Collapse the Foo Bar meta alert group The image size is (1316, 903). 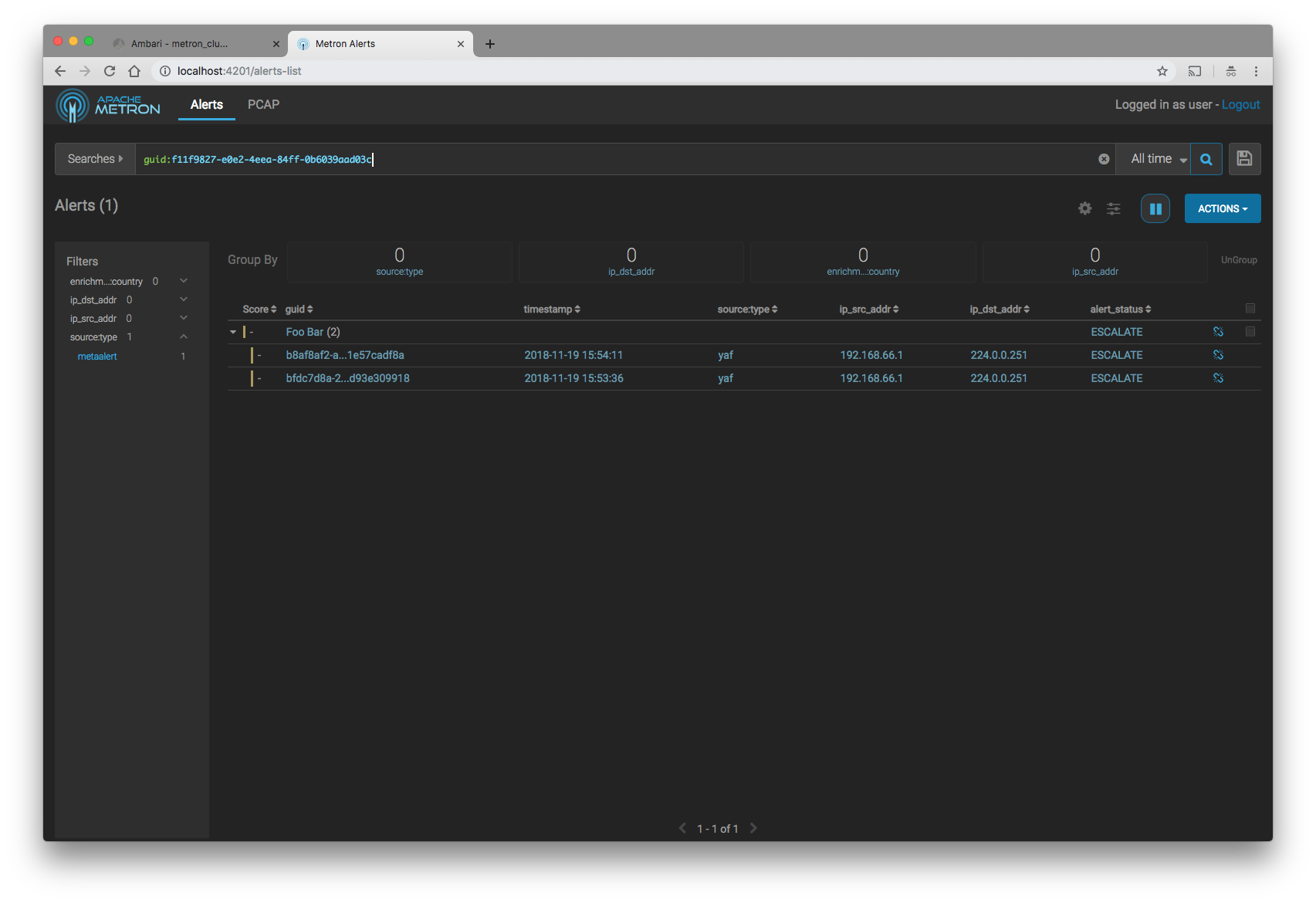coord(233,332)
